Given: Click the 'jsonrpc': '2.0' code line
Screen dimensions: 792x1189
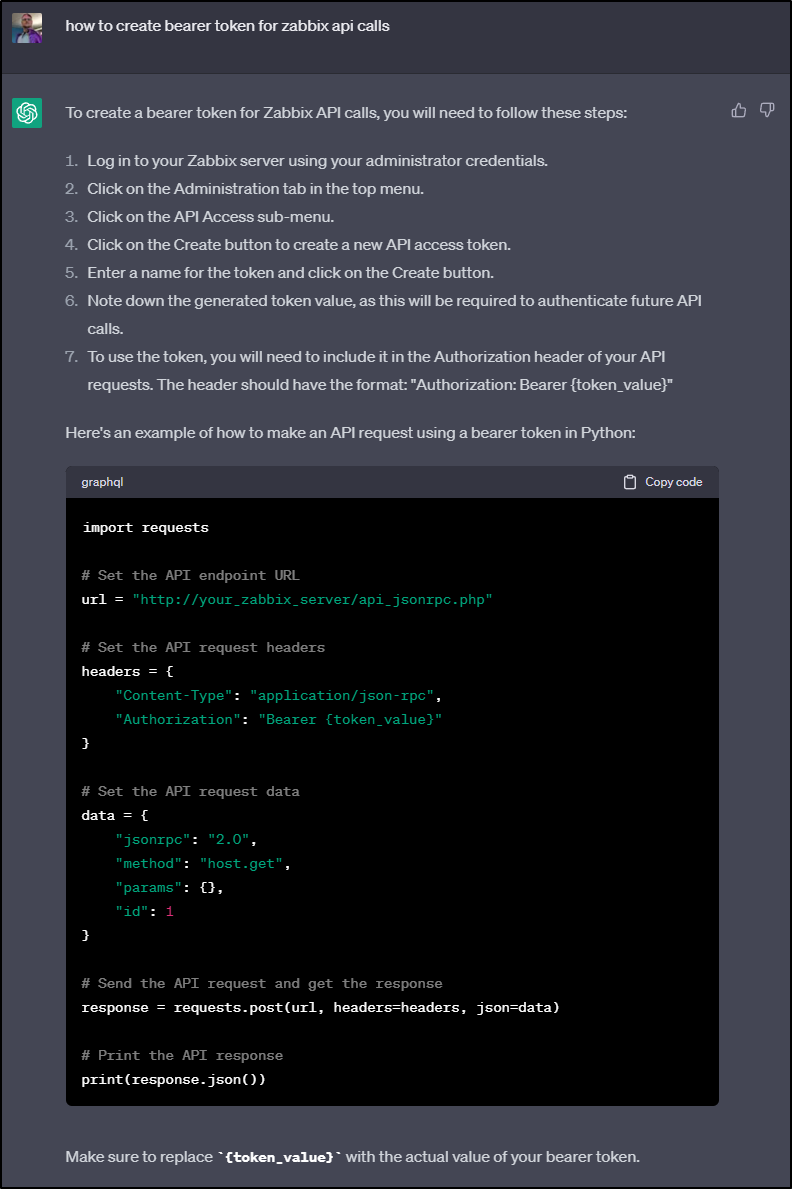Looking at the screenshot, I should [186, 839].
